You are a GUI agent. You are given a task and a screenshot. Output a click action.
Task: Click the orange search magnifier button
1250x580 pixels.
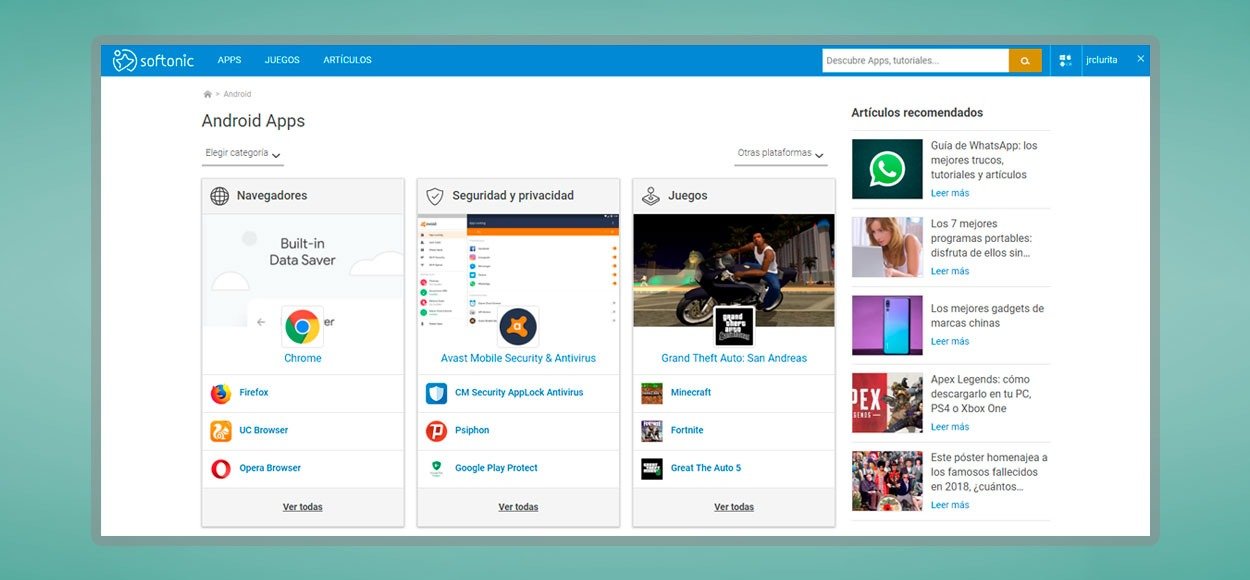click(1025, 61)
